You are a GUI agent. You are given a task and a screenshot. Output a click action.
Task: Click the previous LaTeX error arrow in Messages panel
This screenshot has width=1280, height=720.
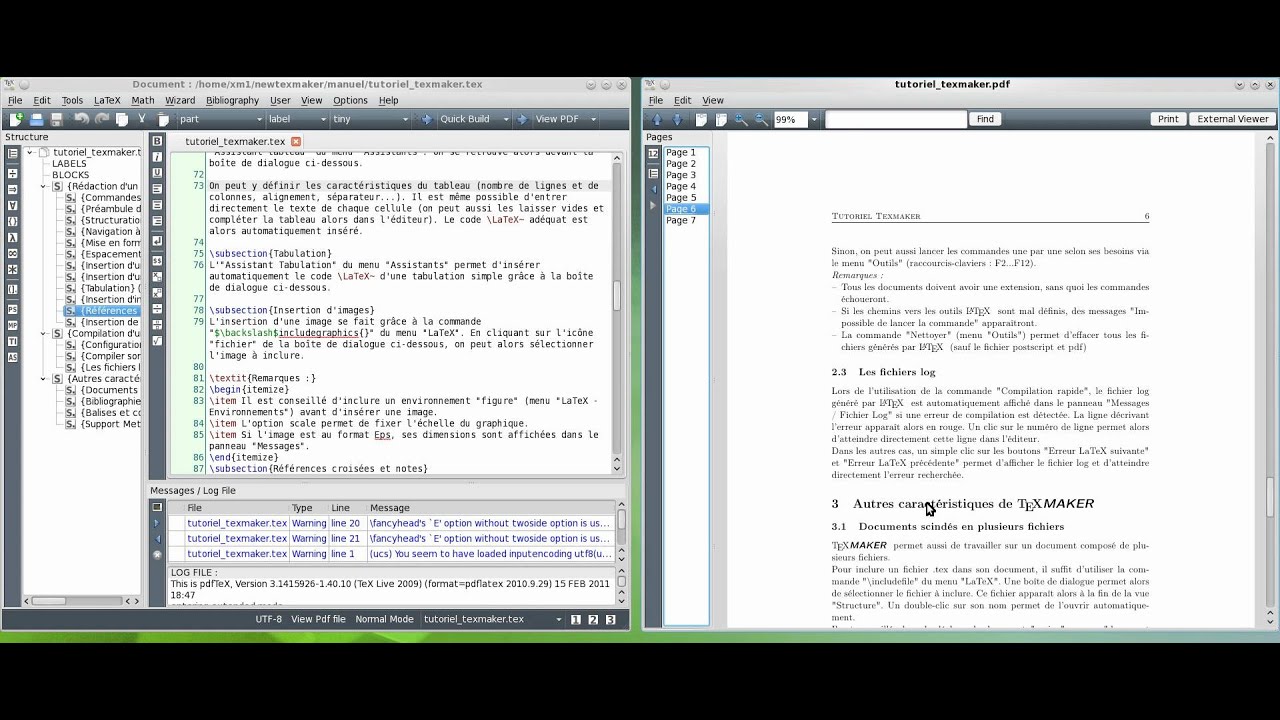pyautogui.click(x=157, y=539)
